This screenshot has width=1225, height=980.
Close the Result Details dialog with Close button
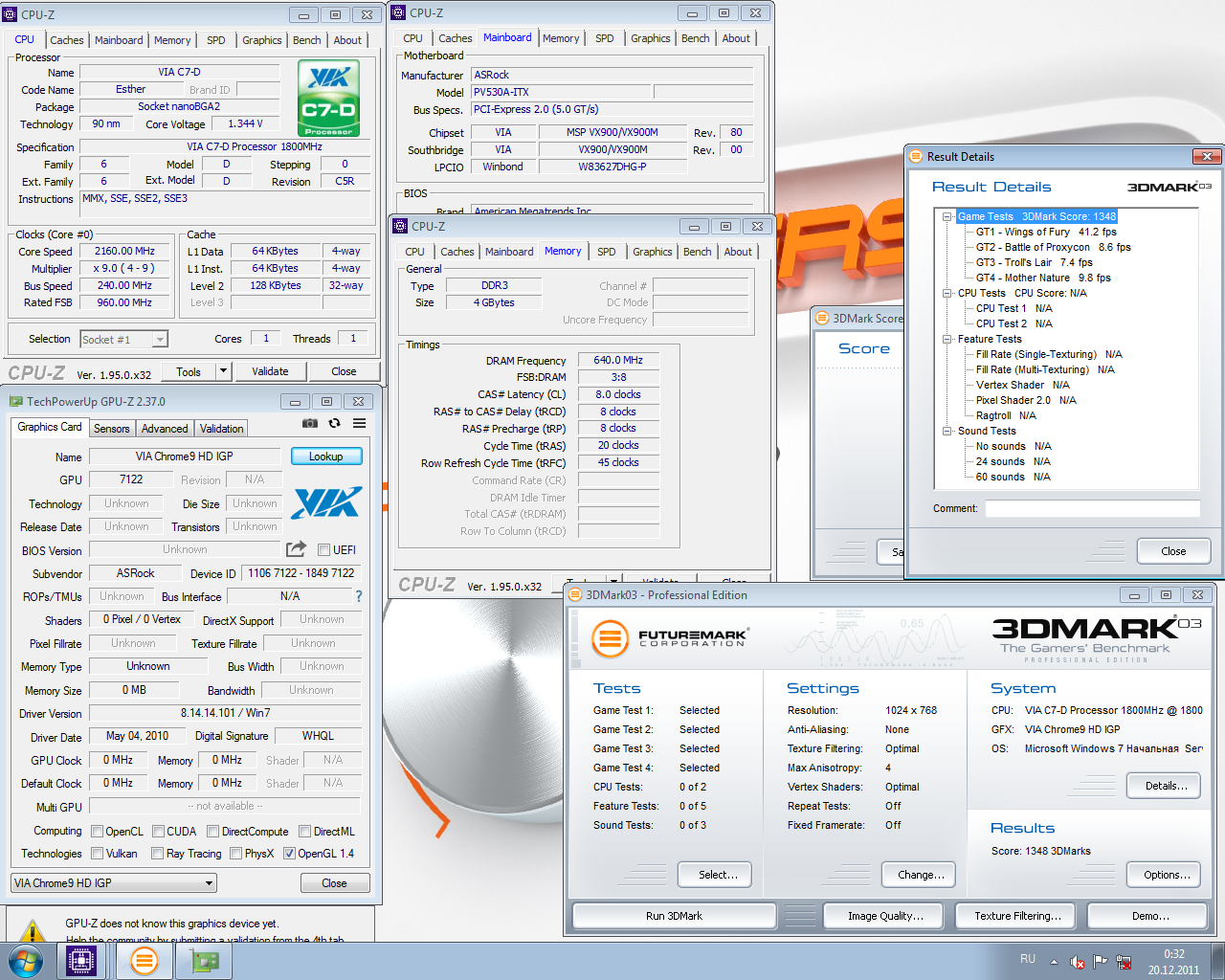1173,551
